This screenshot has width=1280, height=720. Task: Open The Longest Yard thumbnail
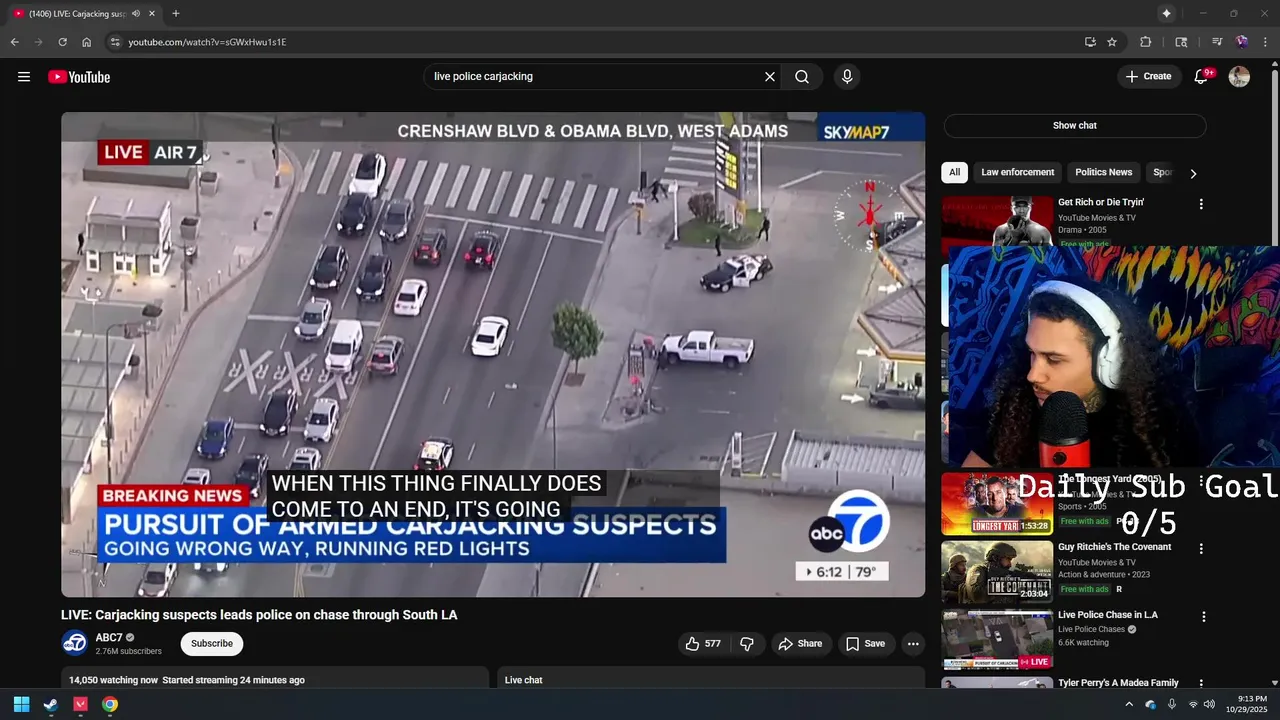click(x=997, y=503)
